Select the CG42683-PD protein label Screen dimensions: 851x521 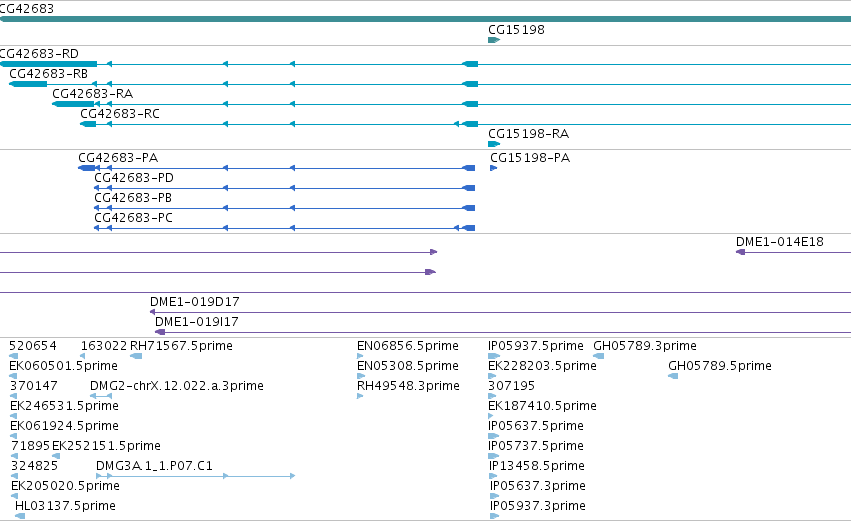[x=134, y=178]
